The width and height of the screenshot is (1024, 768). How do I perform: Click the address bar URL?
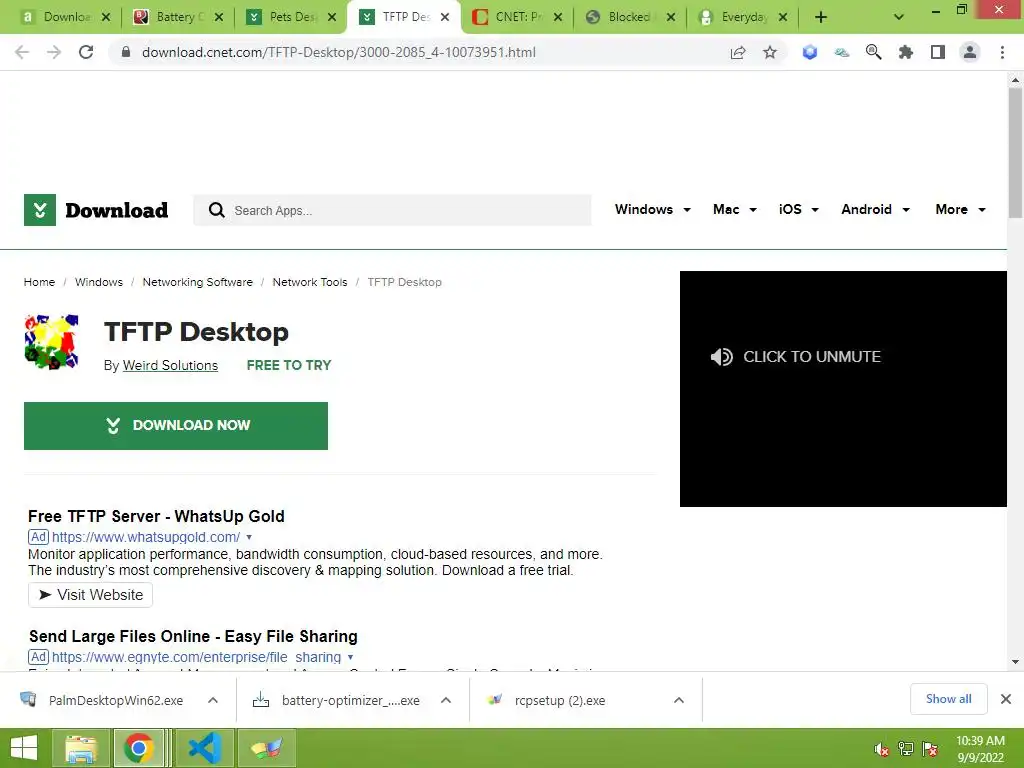click(x=338, y=52)
